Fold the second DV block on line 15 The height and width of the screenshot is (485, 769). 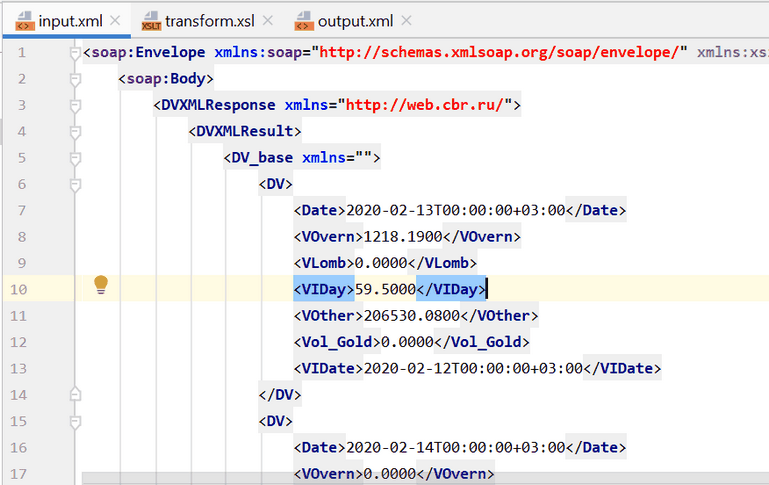tap(75, 421)
